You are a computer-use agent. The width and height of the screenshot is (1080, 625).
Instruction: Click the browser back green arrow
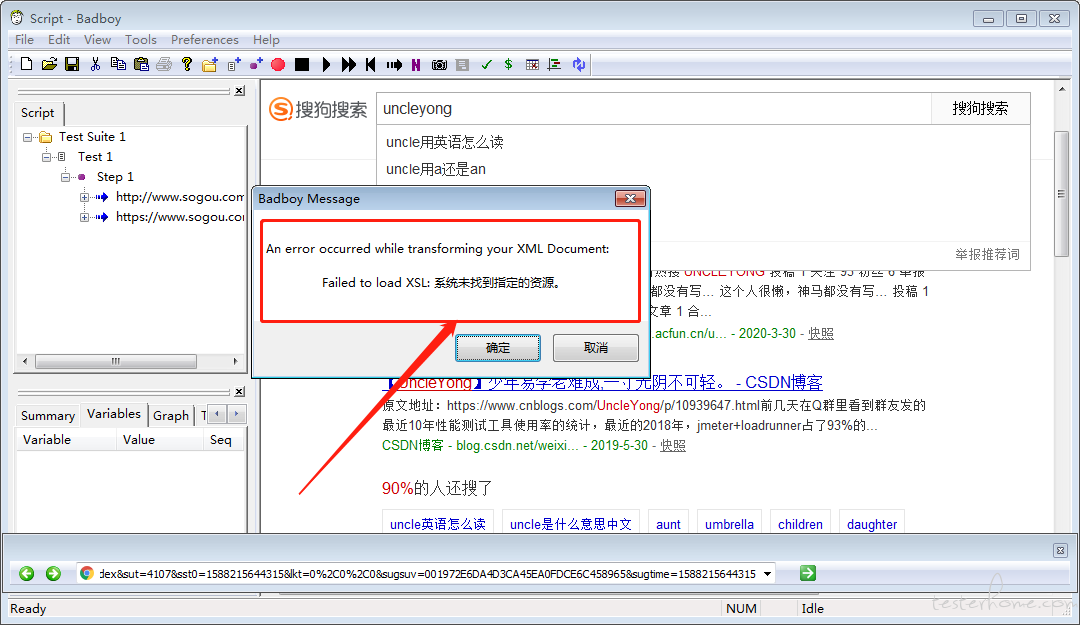pyautogui.click(x=27, y=573)
